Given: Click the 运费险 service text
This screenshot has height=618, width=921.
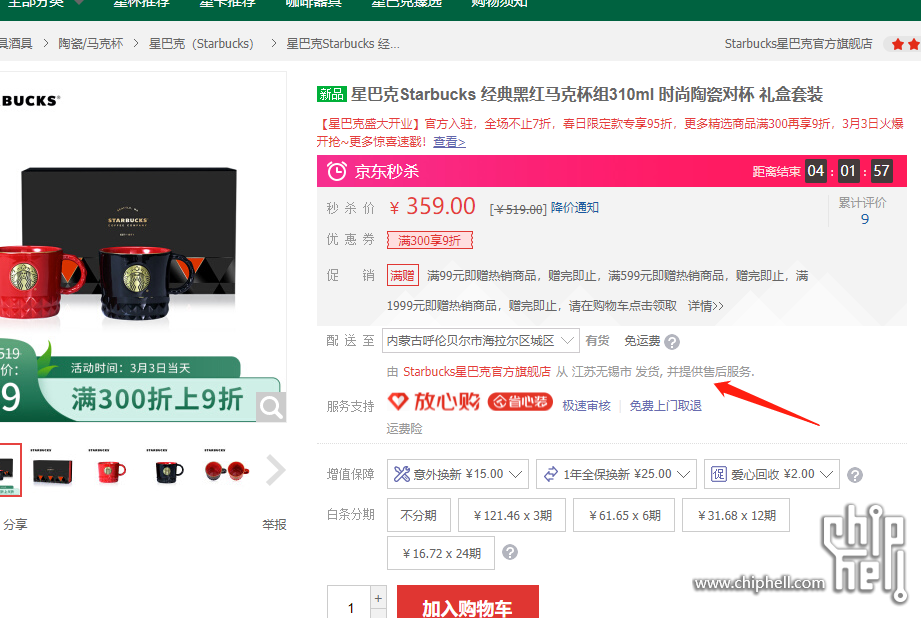Looking at the screenshot, I should 404,429.
